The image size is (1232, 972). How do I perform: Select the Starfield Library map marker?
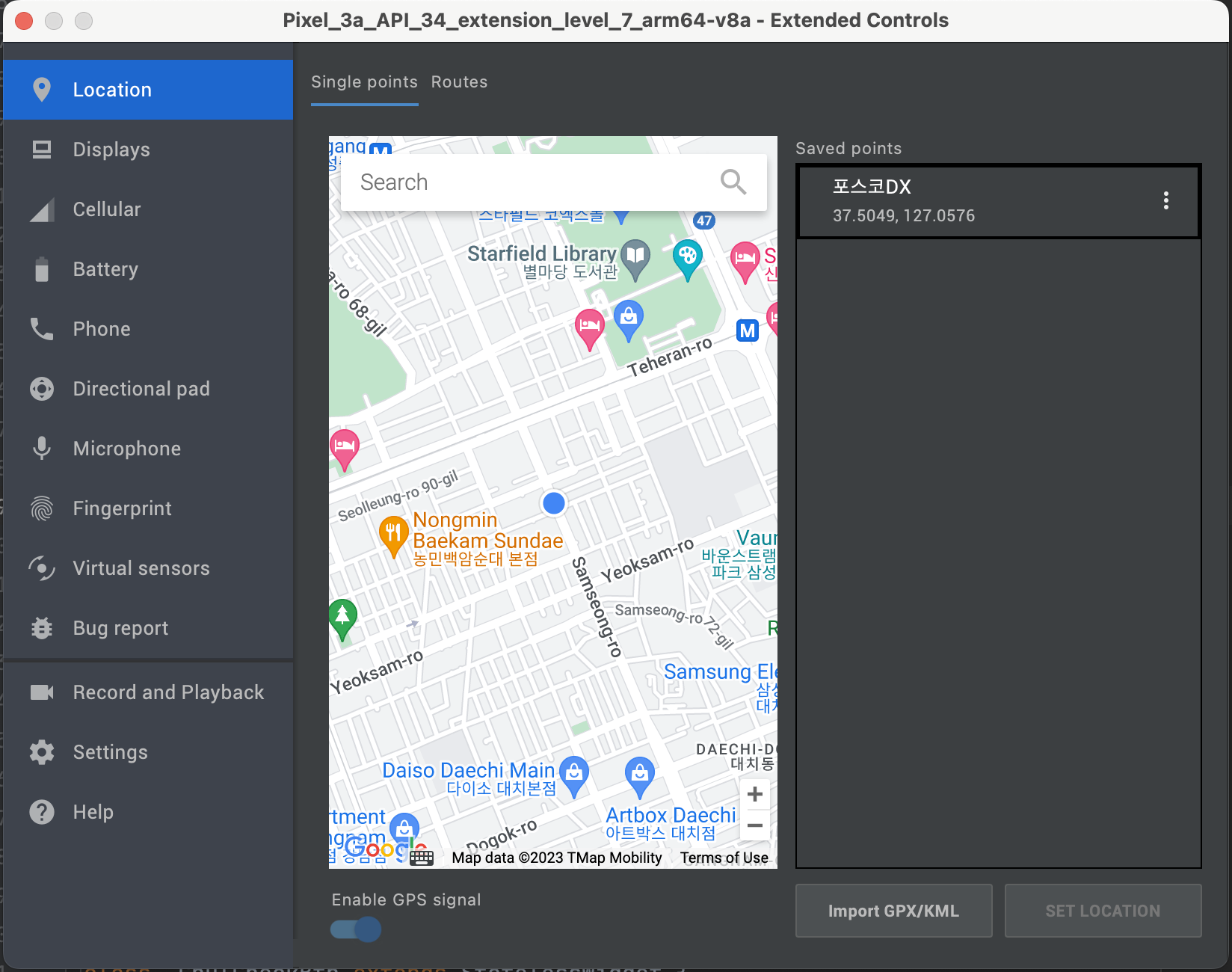pos(635,258)
